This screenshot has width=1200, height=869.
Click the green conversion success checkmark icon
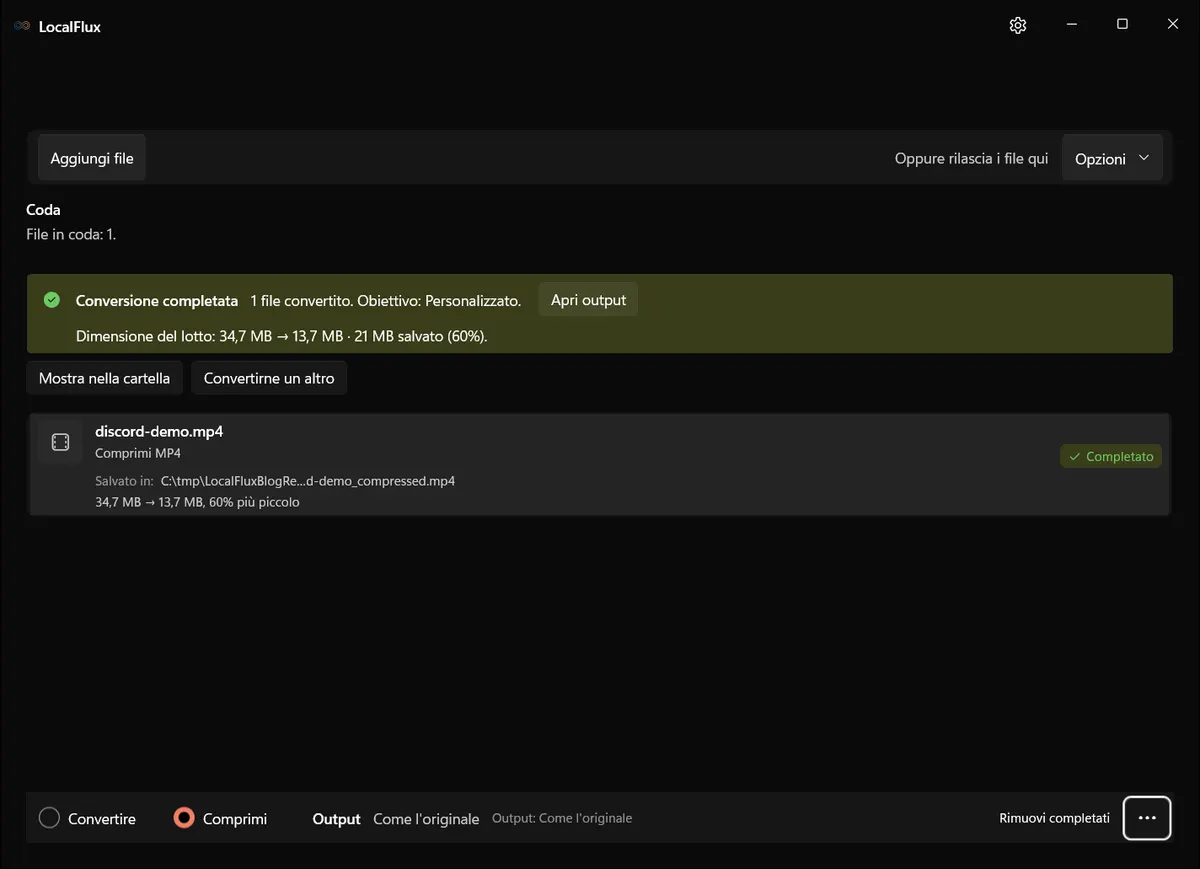pyautogui.click(x=52, y=300)
